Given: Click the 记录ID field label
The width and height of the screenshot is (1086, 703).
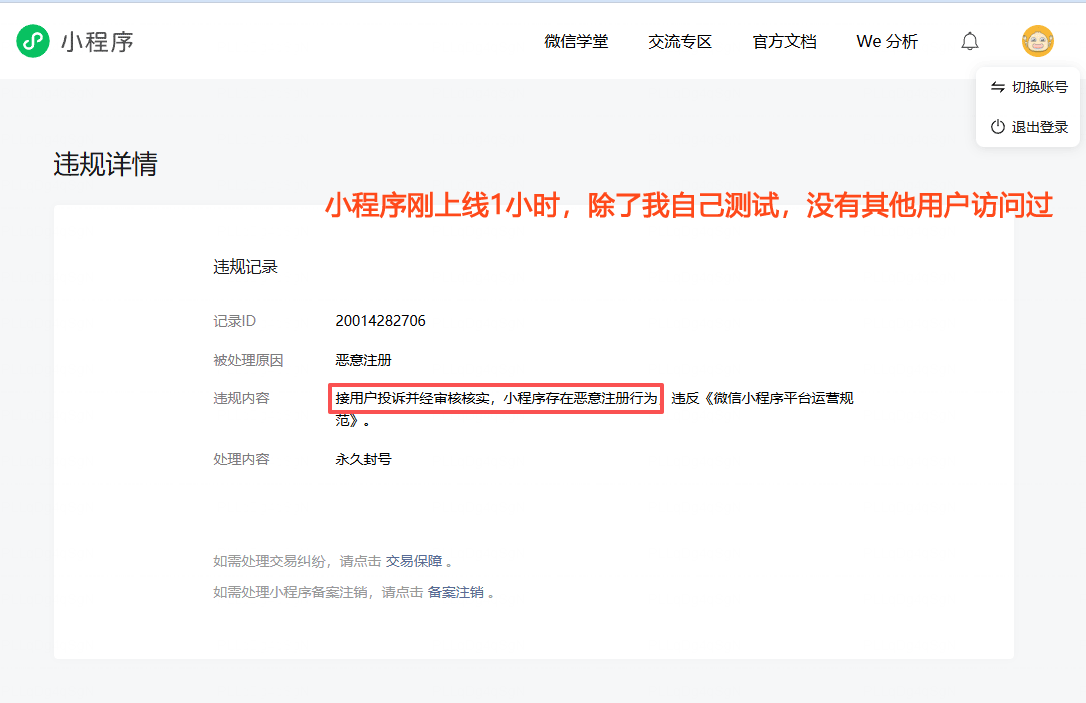Looking at the screenshot, I should tap(234, 321).
